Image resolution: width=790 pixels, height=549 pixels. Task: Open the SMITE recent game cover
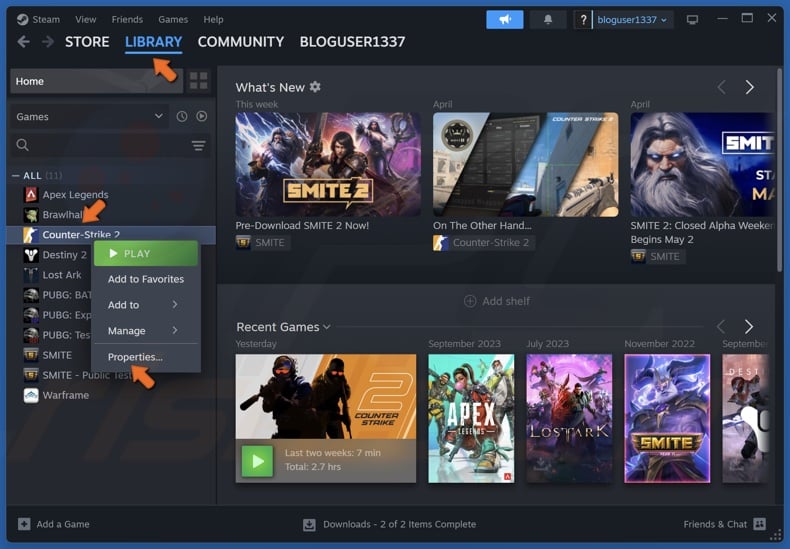click(x=667, y=419)
